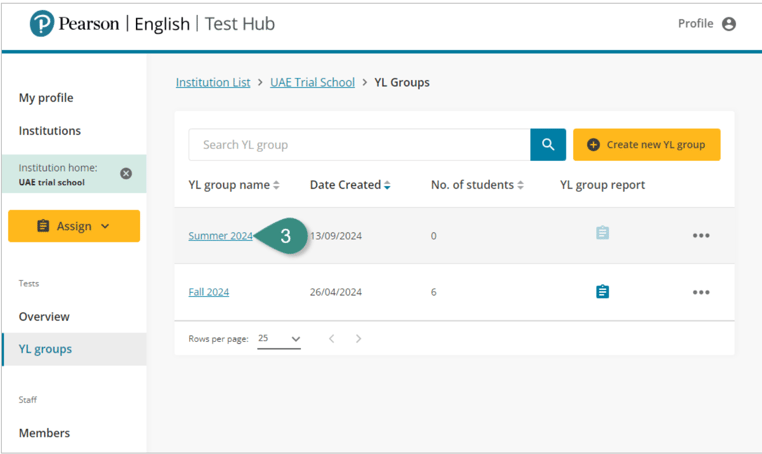Screen dimensions: 762x454
Task: Open the Summer 2024 group link
Action: click(x=220, y=236)
